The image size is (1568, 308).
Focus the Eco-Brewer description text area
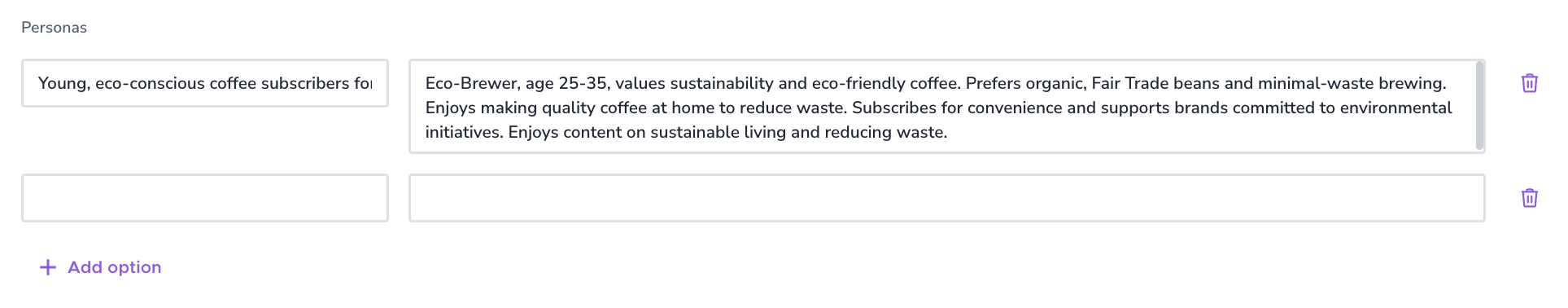point(946,106)
